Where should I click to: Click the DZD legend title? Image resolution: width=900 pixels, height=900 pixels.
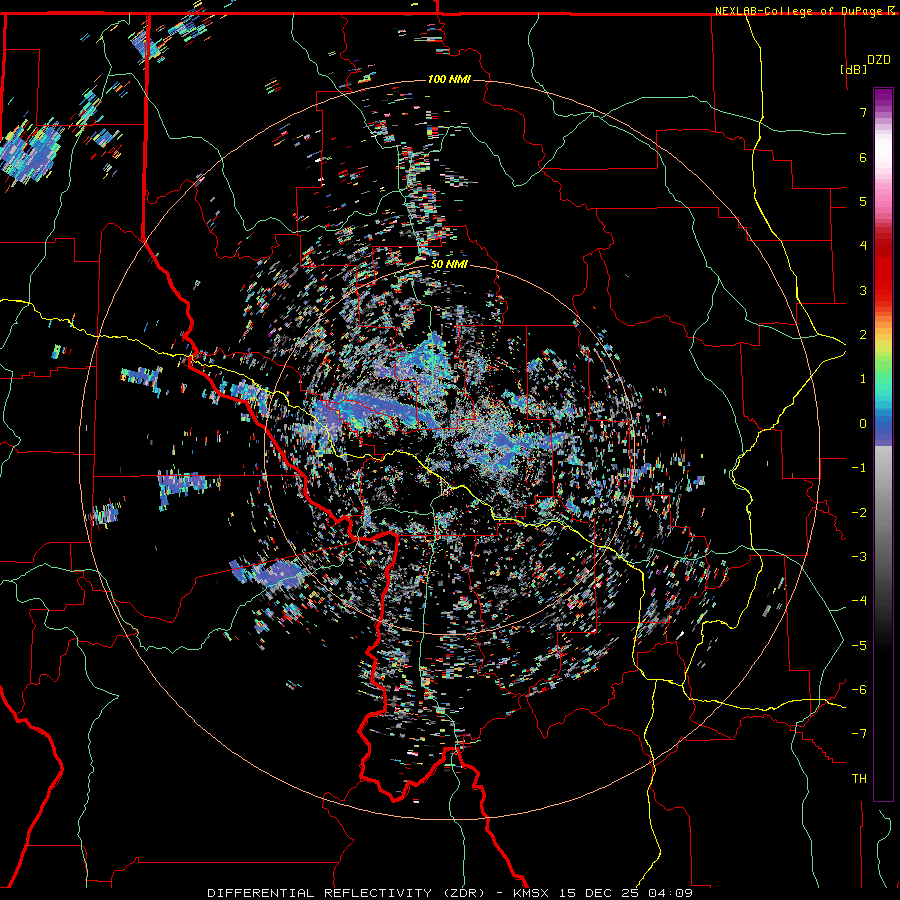pyautogui.click(x=879, y=60)
